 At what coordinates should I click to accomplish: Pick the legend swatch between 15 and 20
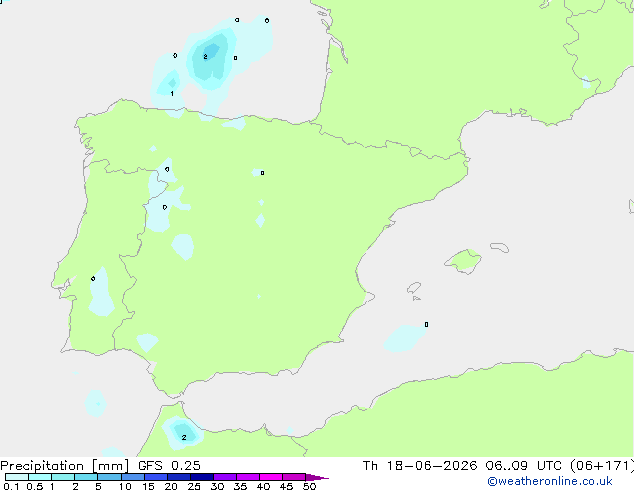click(x=156, y=477)
